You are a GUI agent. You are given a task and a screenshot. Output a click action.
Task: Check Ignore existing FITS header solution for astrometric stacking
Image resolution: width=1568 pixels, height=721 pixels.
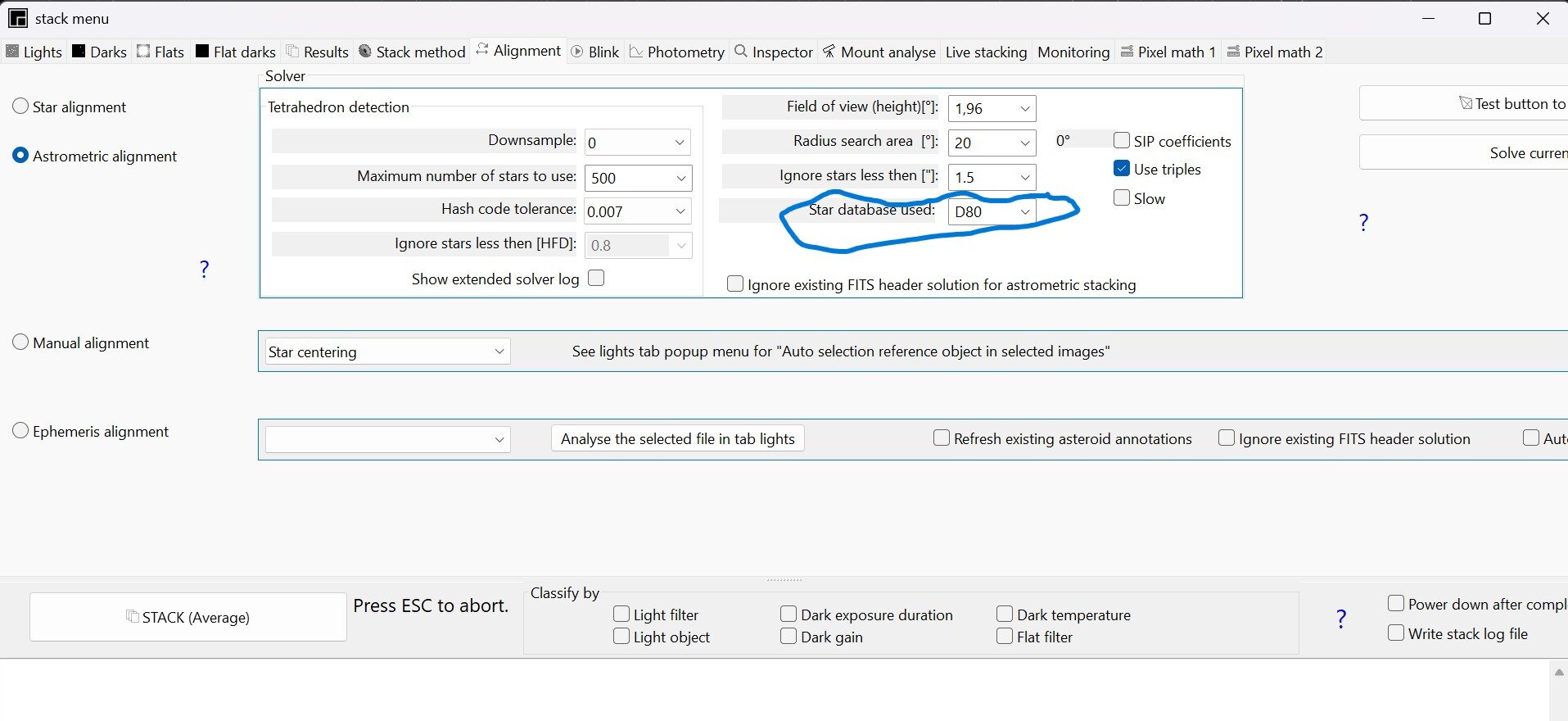735,284
